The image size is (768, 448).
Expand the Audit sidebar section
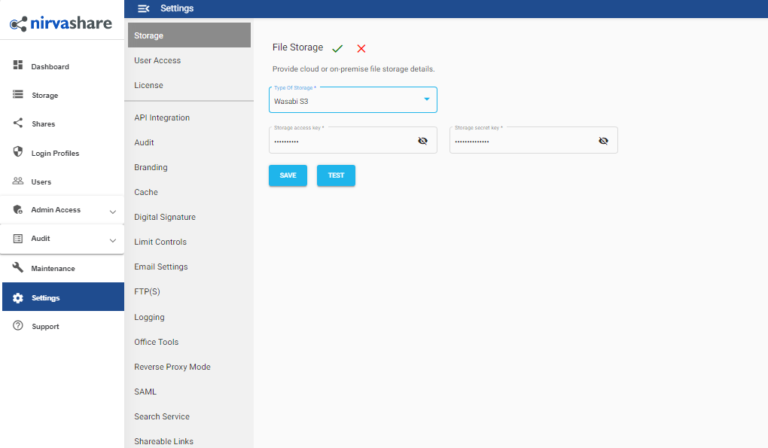point(112,239)
